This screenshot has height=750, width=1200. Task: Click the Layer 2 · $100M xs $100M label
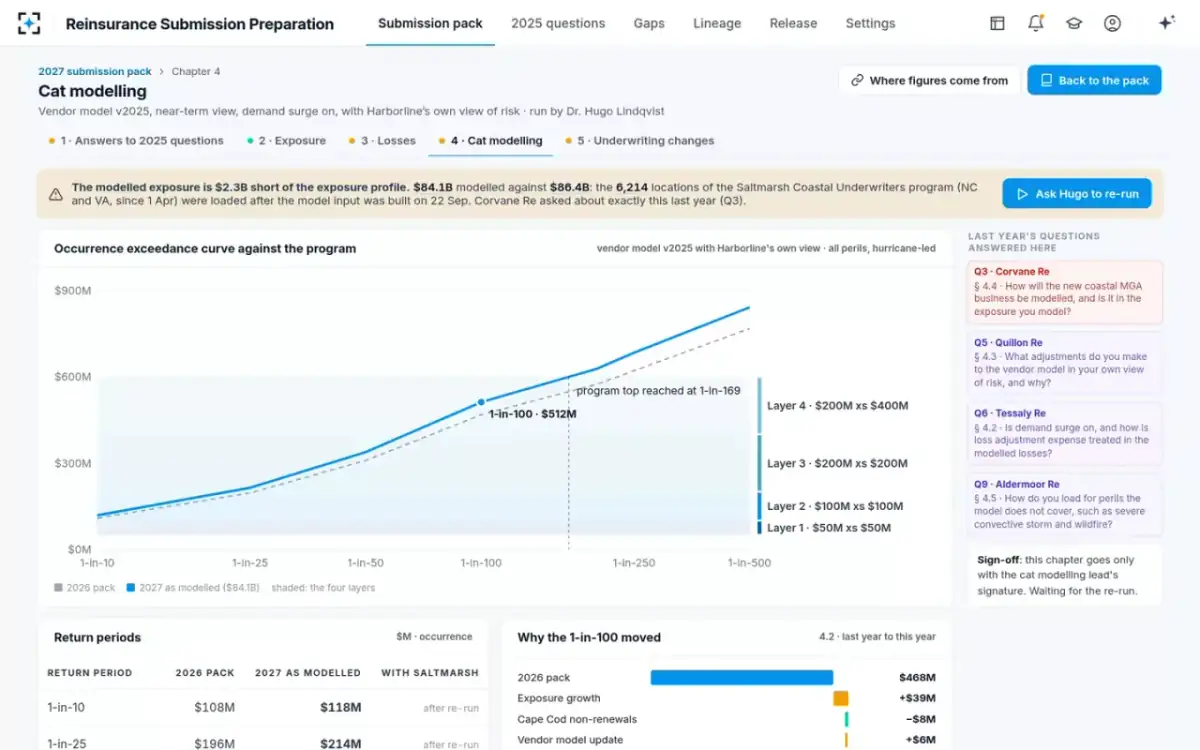click(x=835, y=506)
